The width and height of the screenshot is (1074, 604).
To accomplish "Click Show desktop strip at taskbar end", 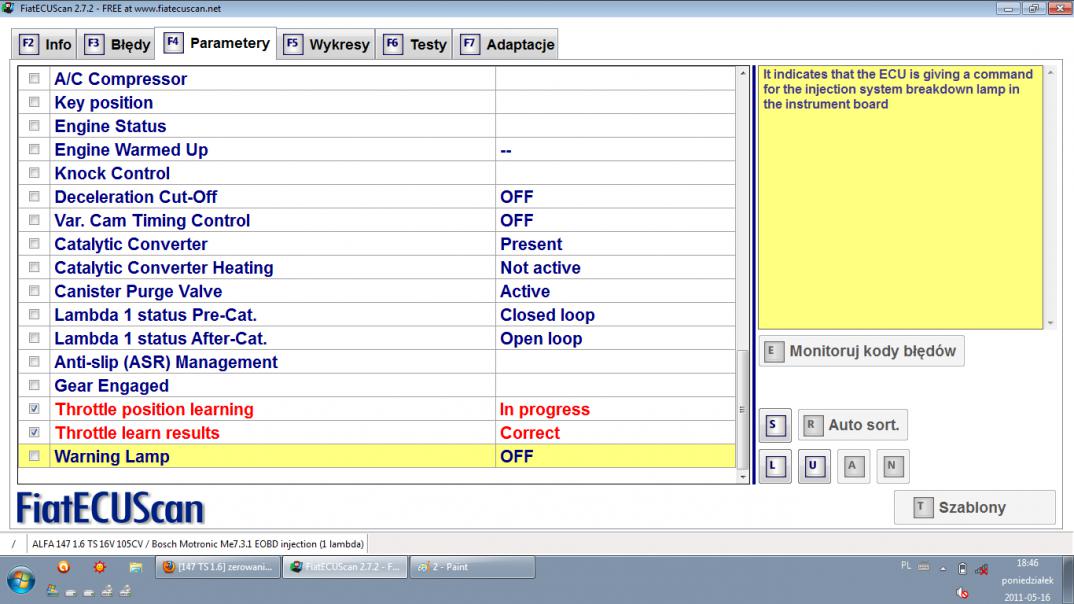I will (1069, 579).
